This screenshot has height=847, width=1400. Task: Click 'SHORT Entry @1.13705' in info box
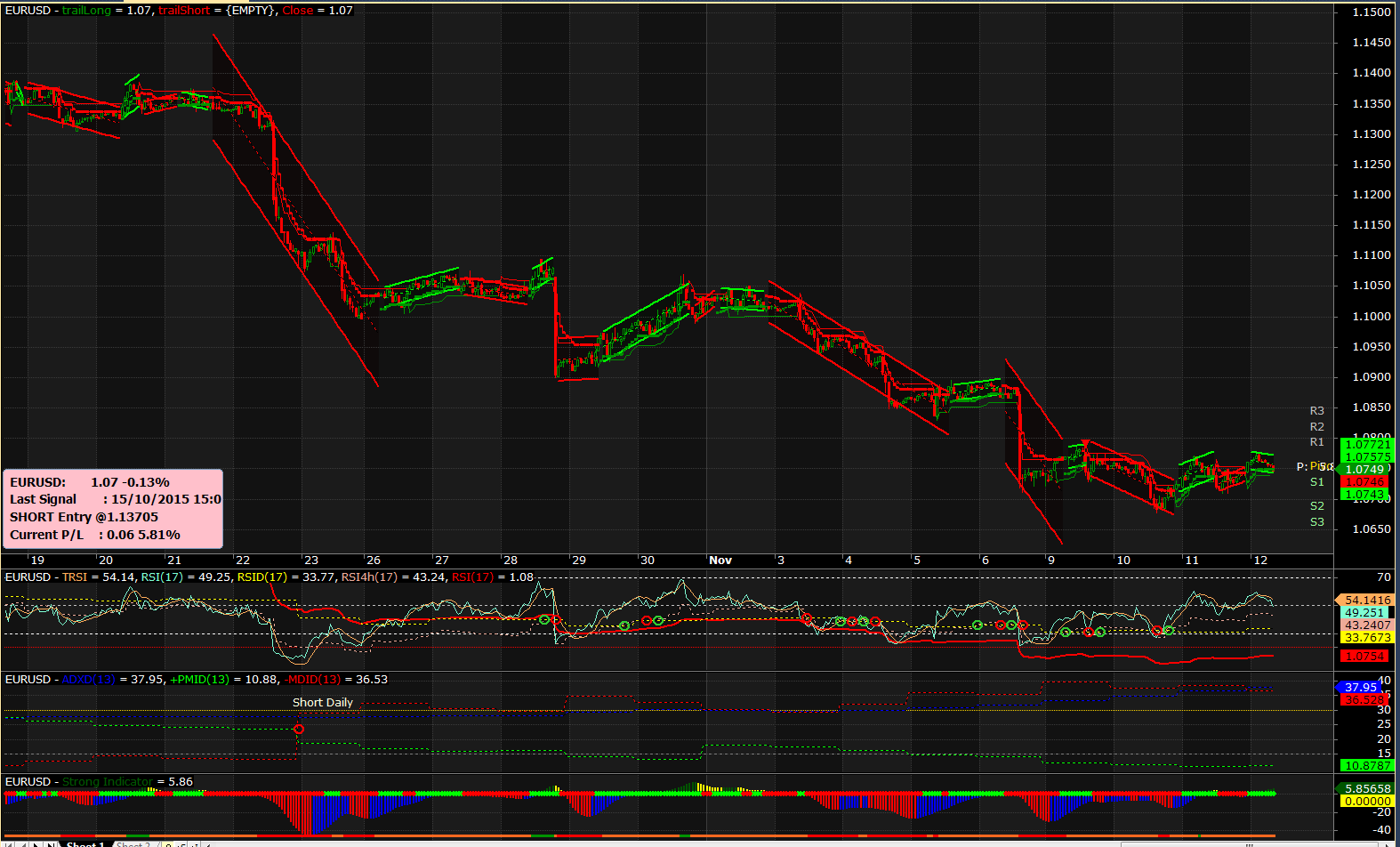pyautogui.click(x=84, y=517)
